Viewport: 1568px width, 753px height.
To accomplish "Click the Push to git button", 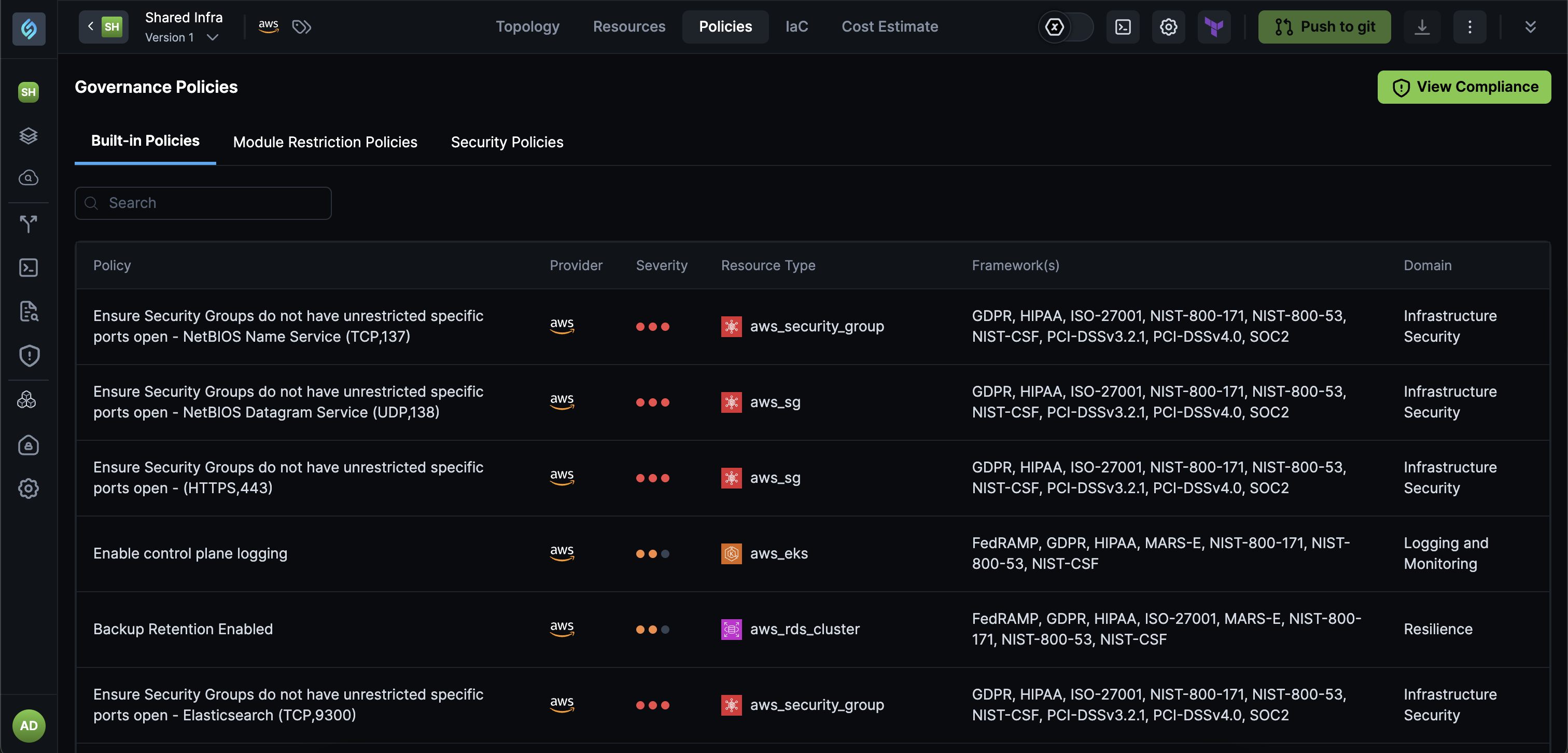I will tap(1324, 27).
